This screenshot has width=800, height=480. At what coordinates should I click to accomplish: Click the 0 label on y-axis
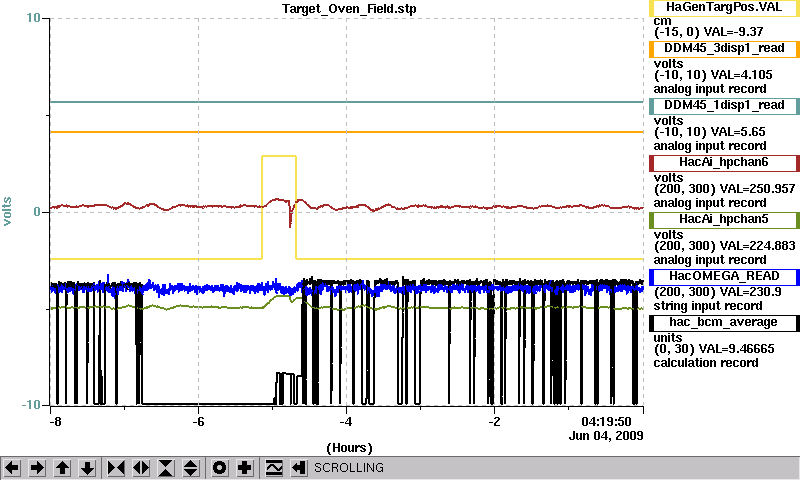(37, 211)
